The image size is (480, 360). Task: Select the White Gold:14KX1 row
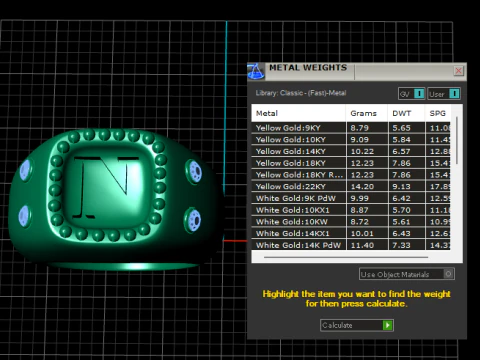[351, 233]
